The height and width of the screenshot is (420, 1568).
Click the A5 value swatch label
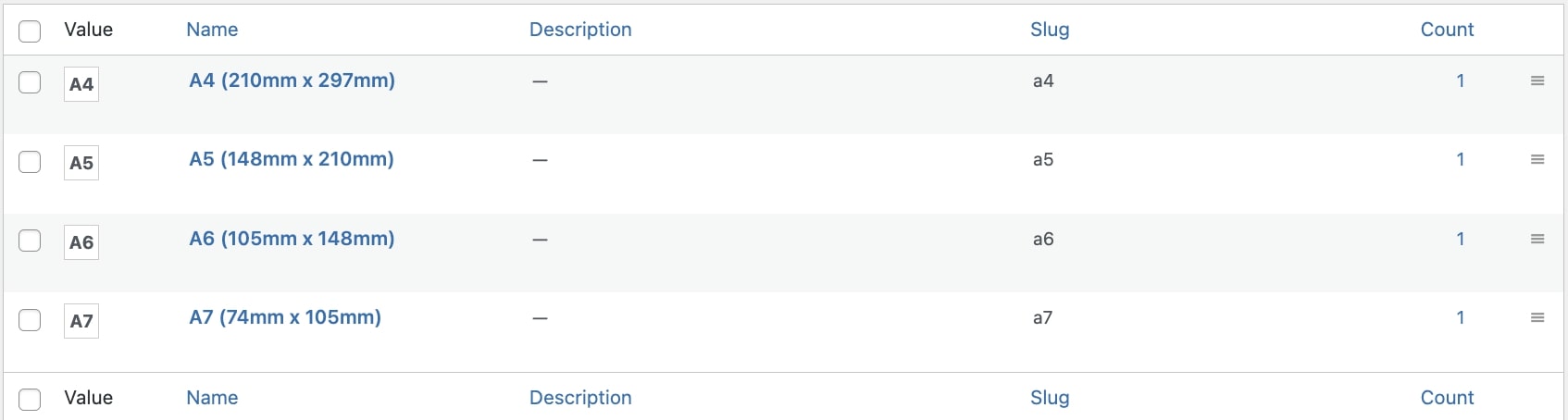[81, 163]
